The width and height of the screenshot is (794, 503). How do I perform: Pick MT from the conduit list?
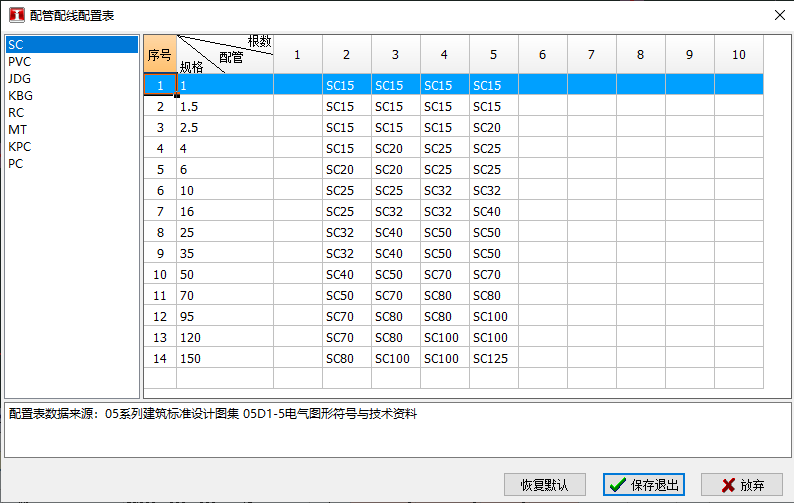point(17,129)
